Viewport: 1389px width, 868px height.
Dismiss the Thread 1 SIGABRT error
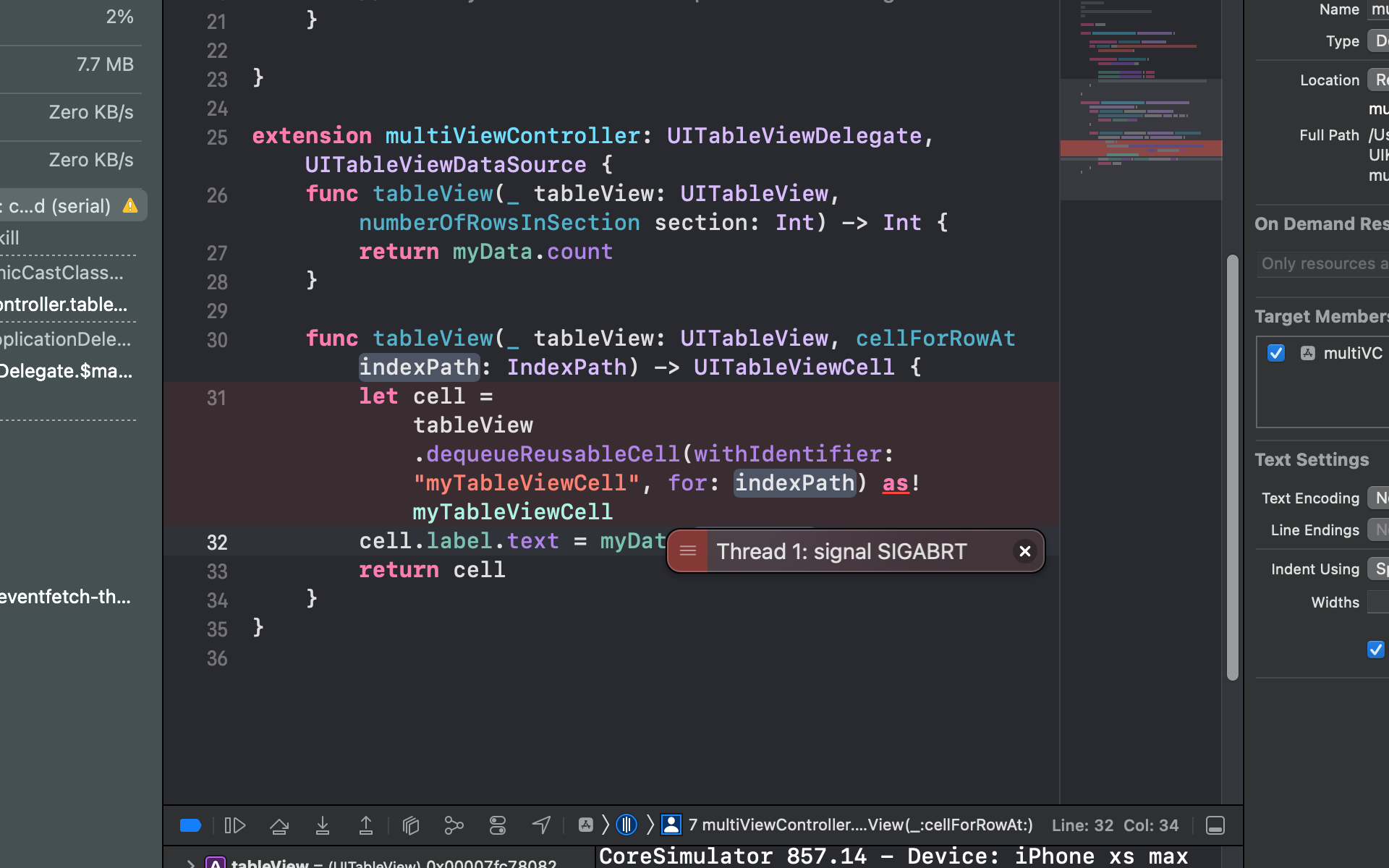coord(1024,552)
